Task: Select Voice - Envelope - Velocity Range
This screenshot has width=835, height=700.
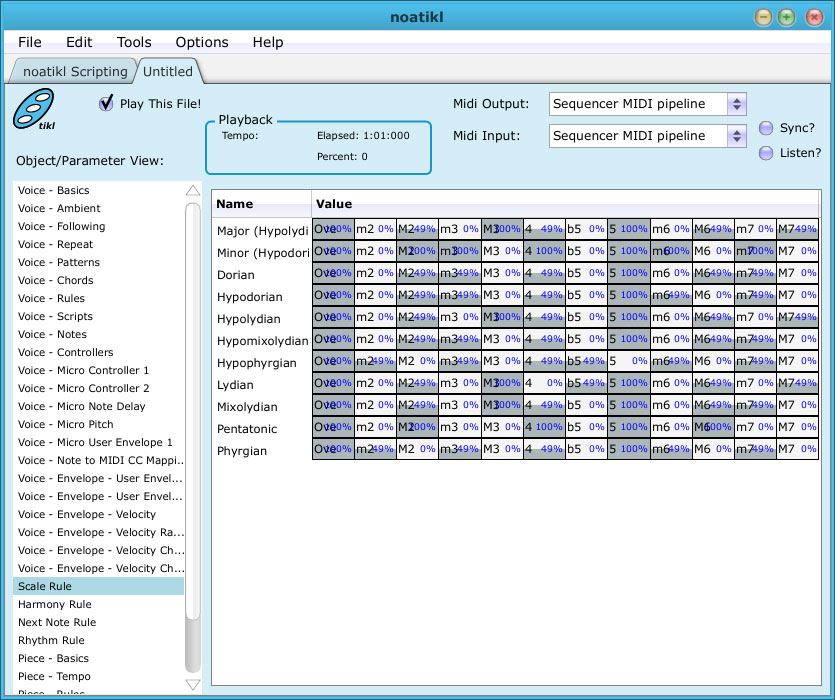Action: click(x=99, y=532)
